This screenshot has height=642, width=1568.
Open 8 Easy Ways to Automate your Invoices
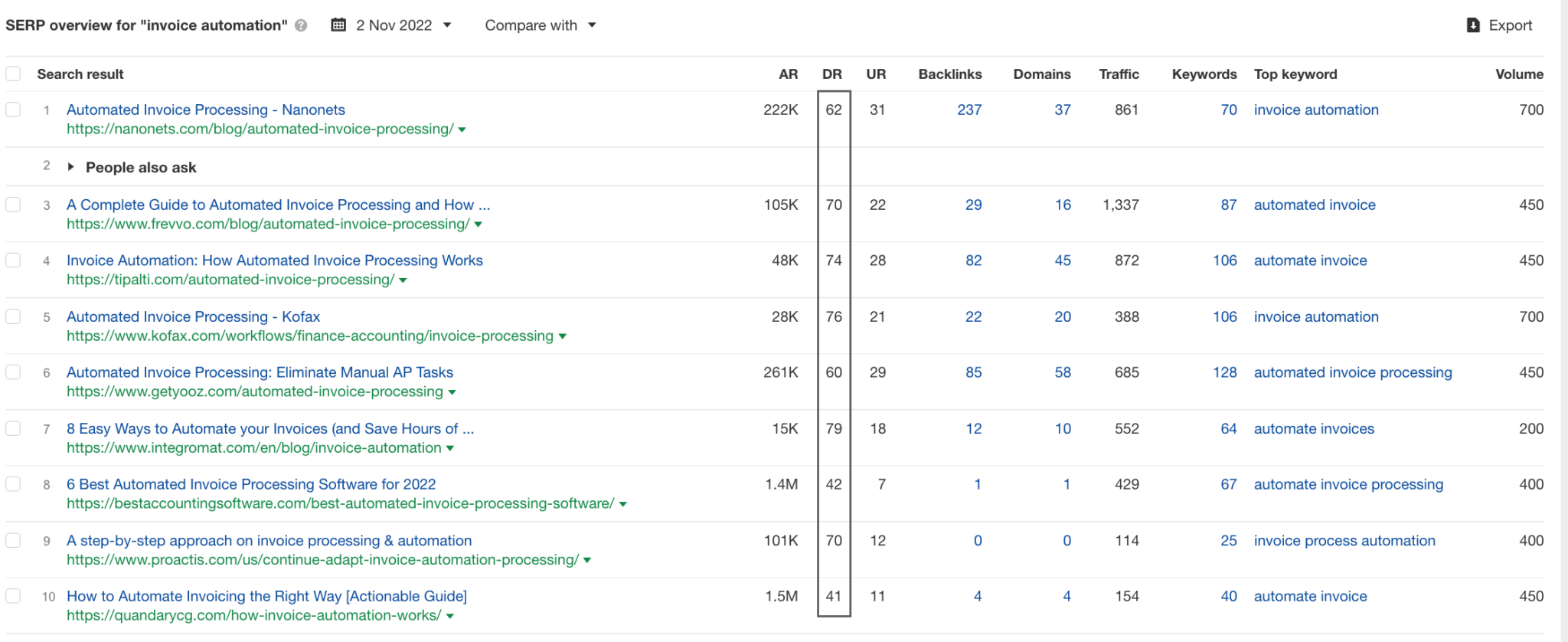[270, 428]
